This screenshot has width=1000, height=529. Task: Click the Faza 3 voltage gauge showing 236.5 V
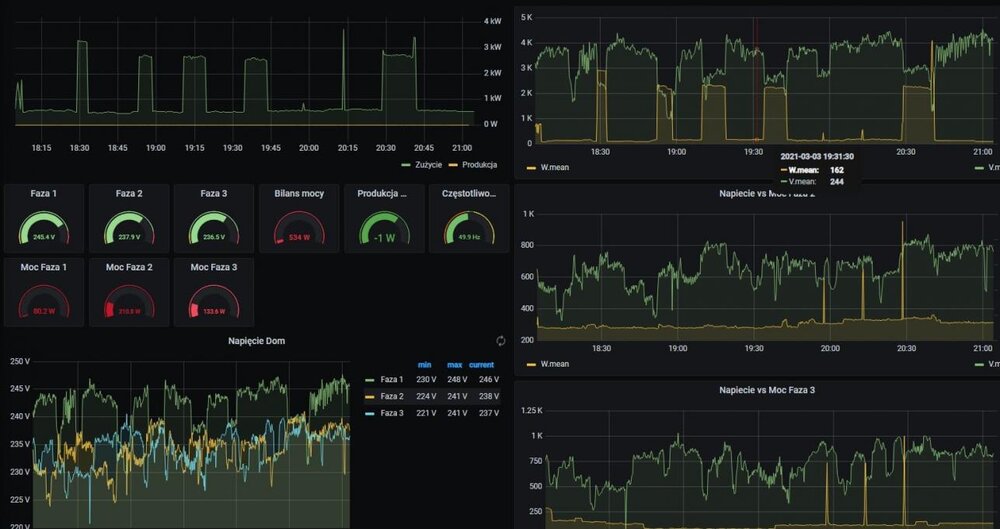click(213, 231)
